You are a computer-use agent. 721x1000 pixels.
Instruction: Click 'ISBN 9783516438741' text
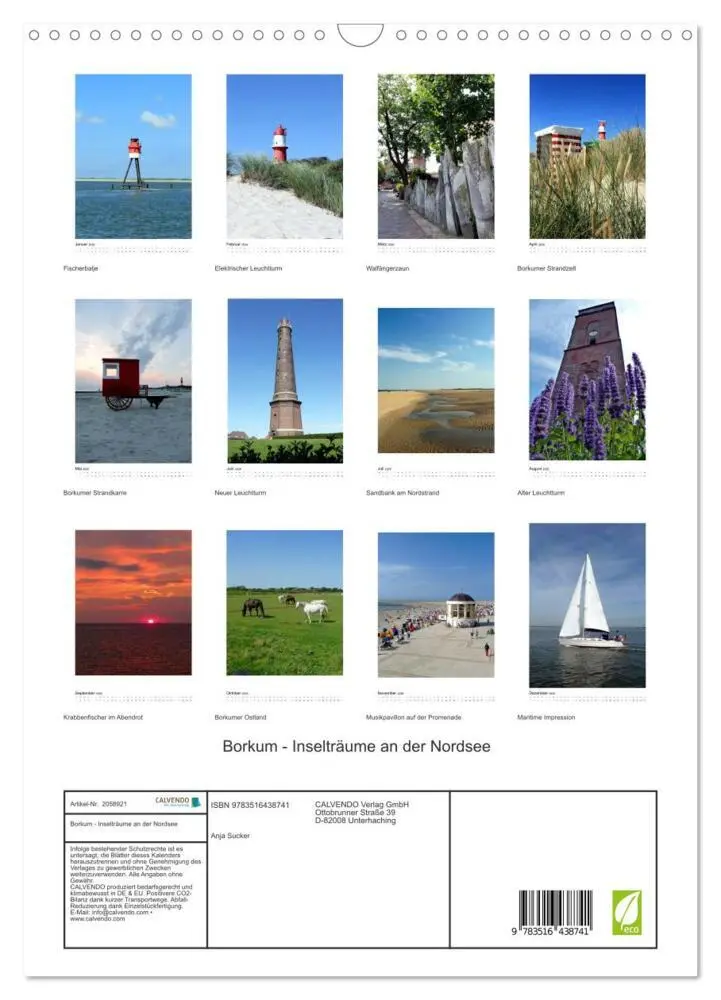point(250,805)
